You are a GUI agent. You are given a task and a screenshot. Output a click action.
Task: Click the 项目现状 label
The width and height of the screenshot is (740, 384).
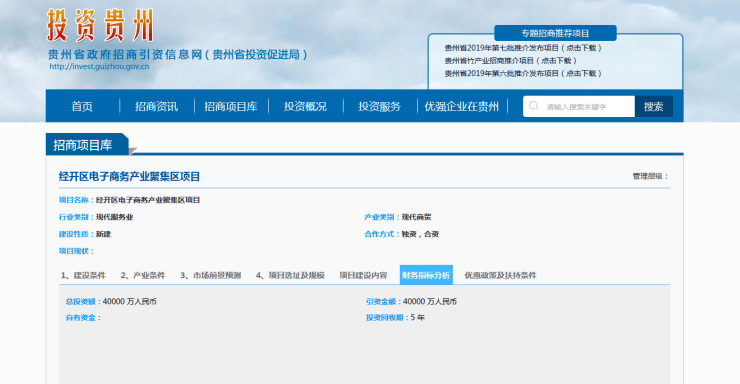pyautogui.click(x=76, y=251)
